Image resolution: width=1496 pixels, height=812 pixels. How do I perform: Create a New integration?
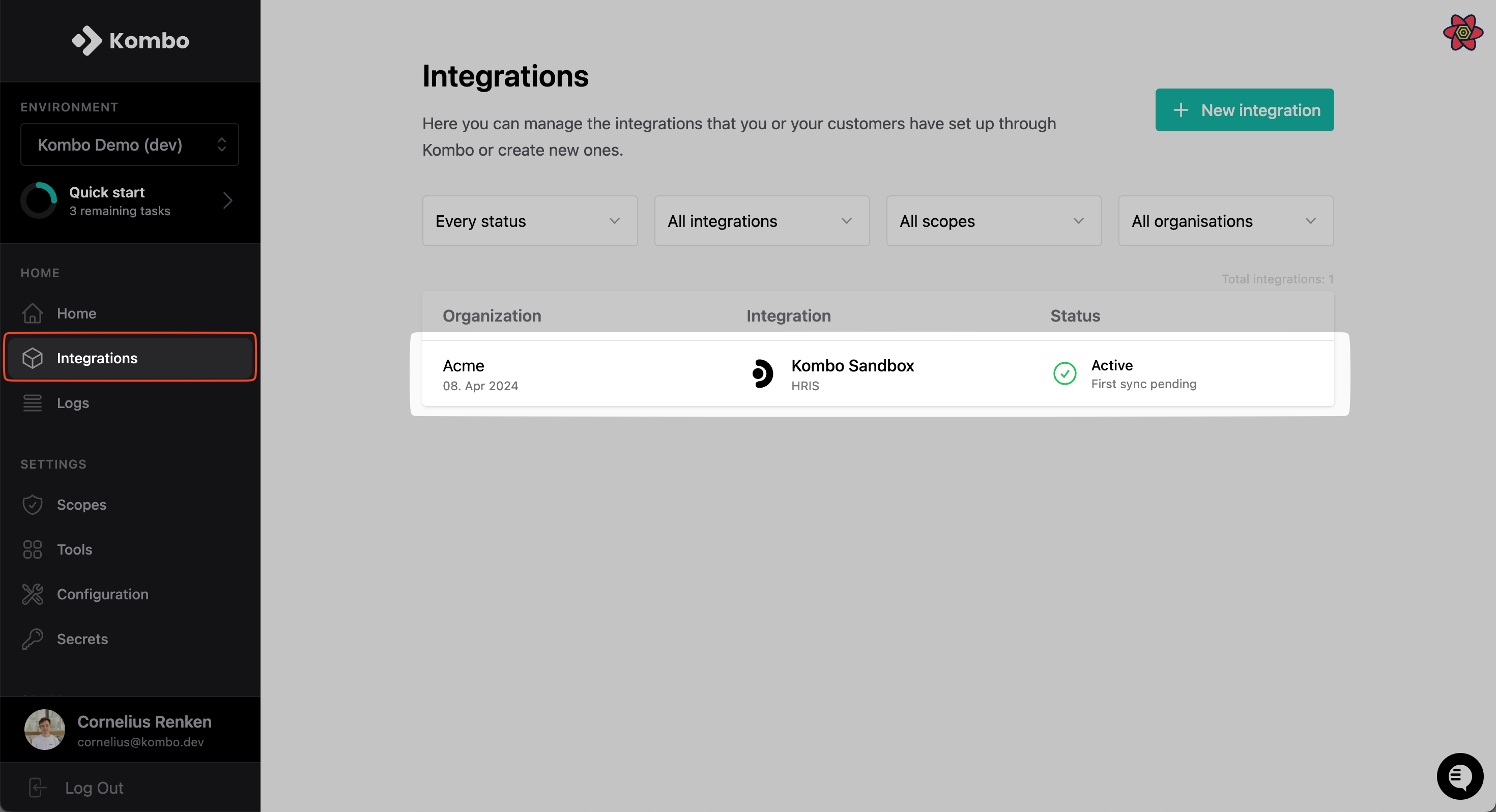click(x=1245, y=110)
